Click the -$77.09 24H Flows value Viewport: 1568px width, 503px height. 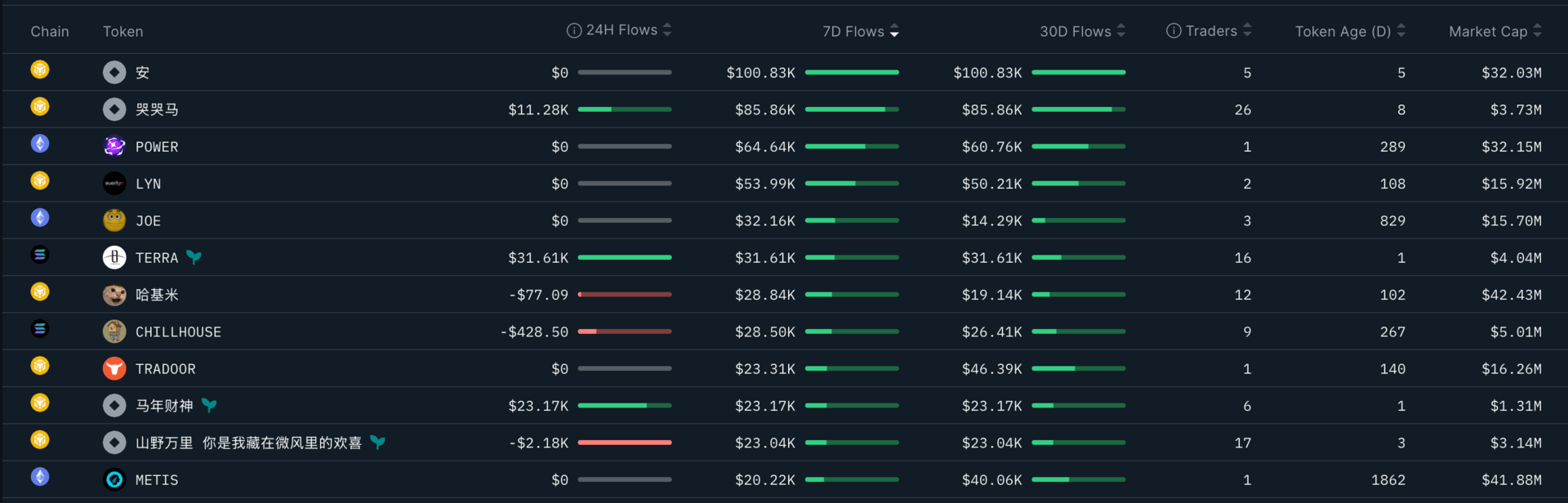tap(538, 295)
